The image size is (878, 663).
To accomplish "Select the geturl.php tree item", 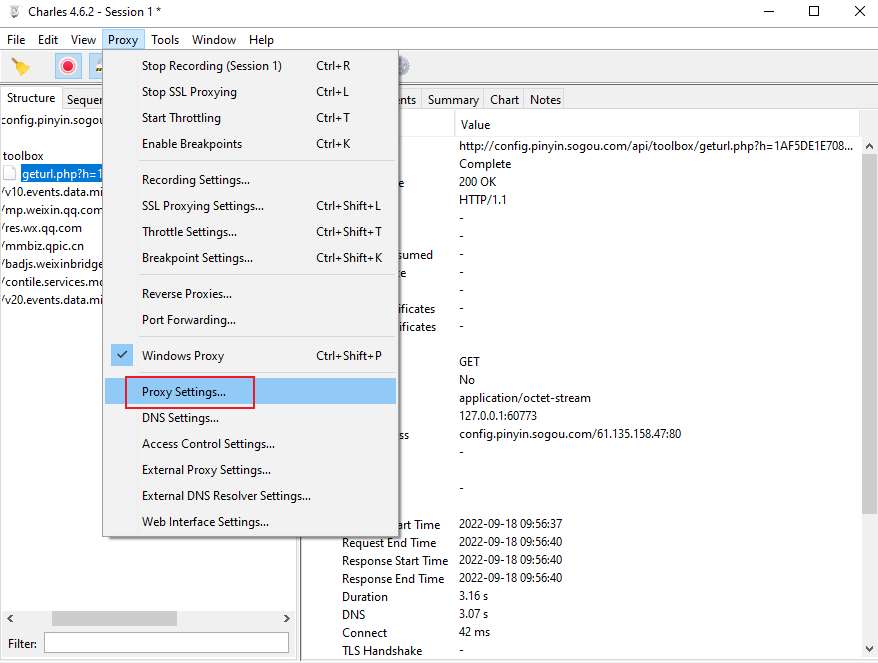I will 62,174.
